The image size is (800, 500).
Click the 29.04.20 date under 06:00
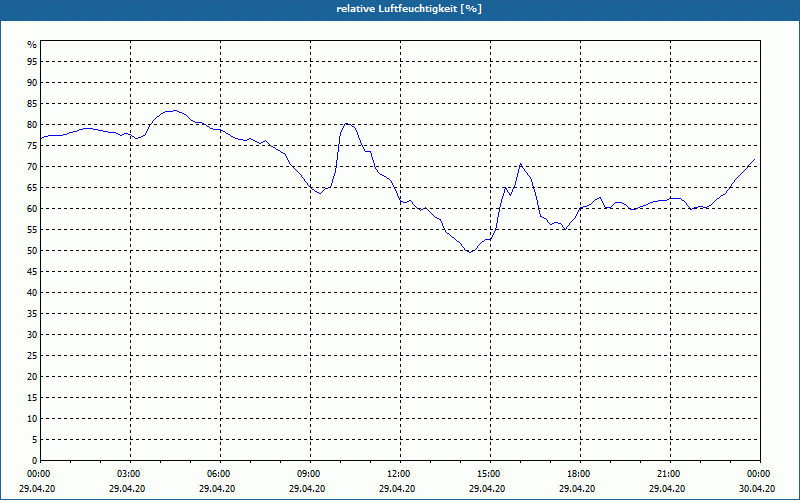[217, 489]
